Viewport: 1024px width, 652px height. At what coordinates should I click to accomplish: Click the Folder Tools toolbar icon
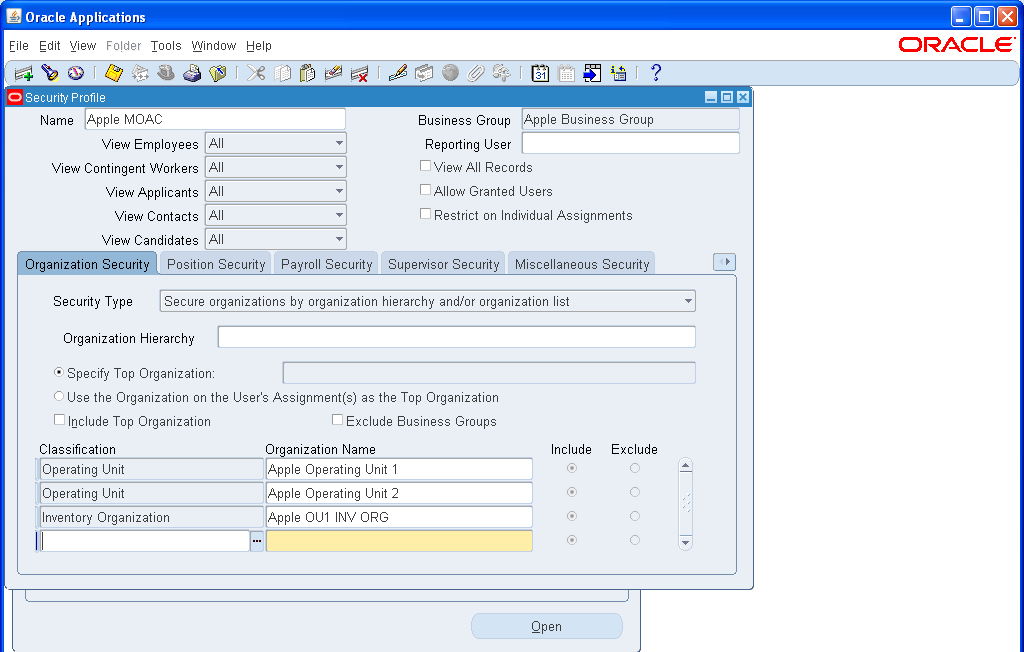[502, 73]
